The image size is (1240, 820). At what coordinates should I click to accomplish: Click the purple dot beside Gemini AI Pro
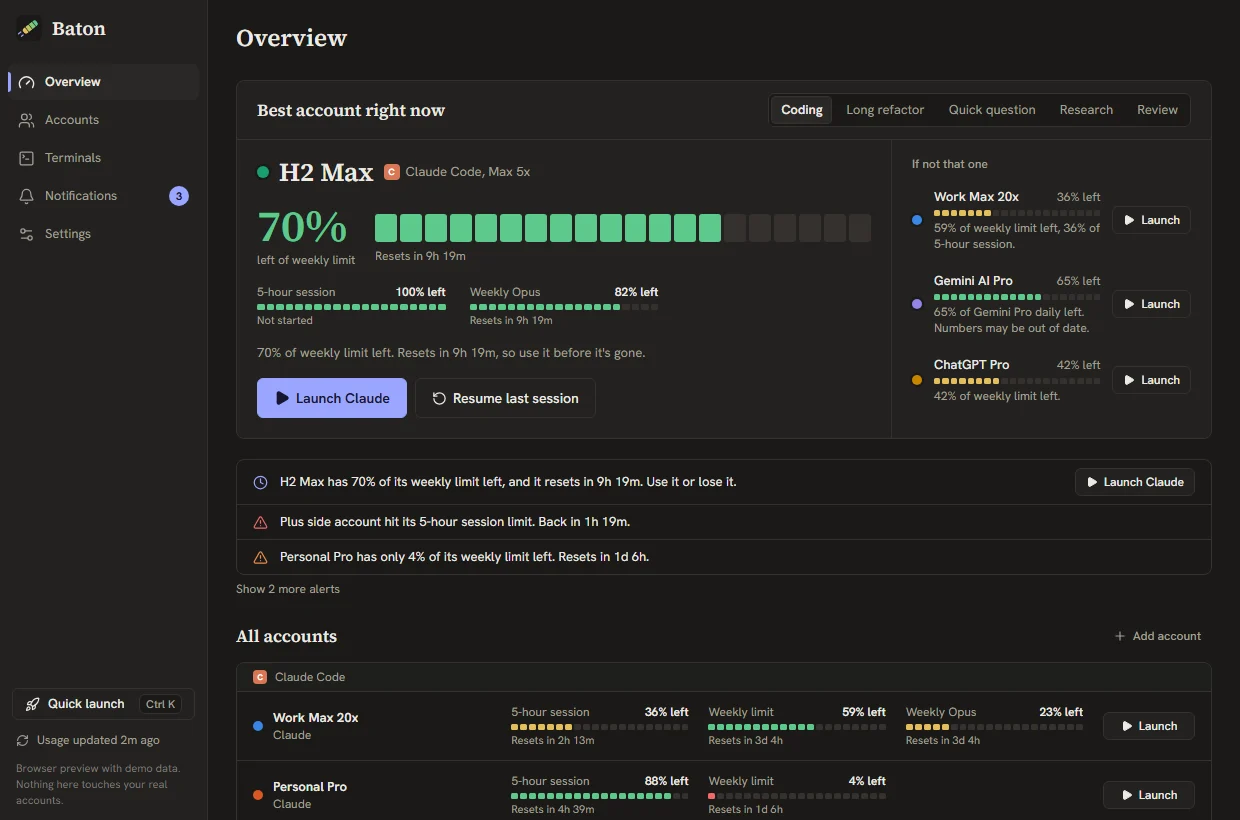[x=917, y=304]
